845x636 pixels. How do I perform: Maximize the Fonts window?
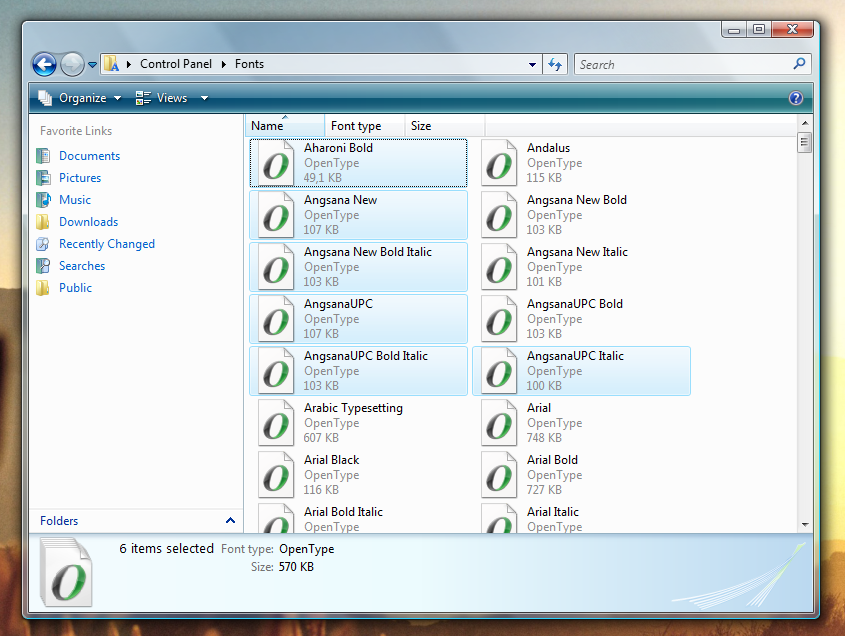click(x=759, y=29)
